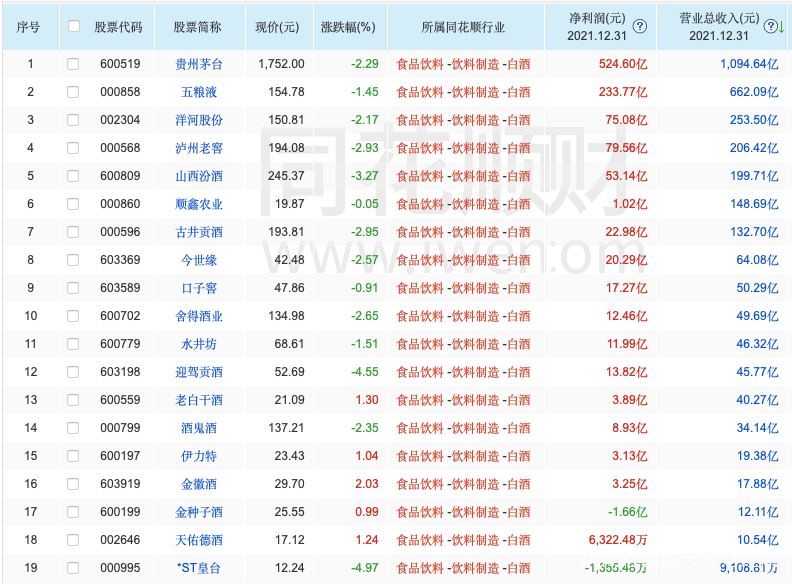
Task: Click net profit value 524.60亿
Action: (x=623, y=64)
